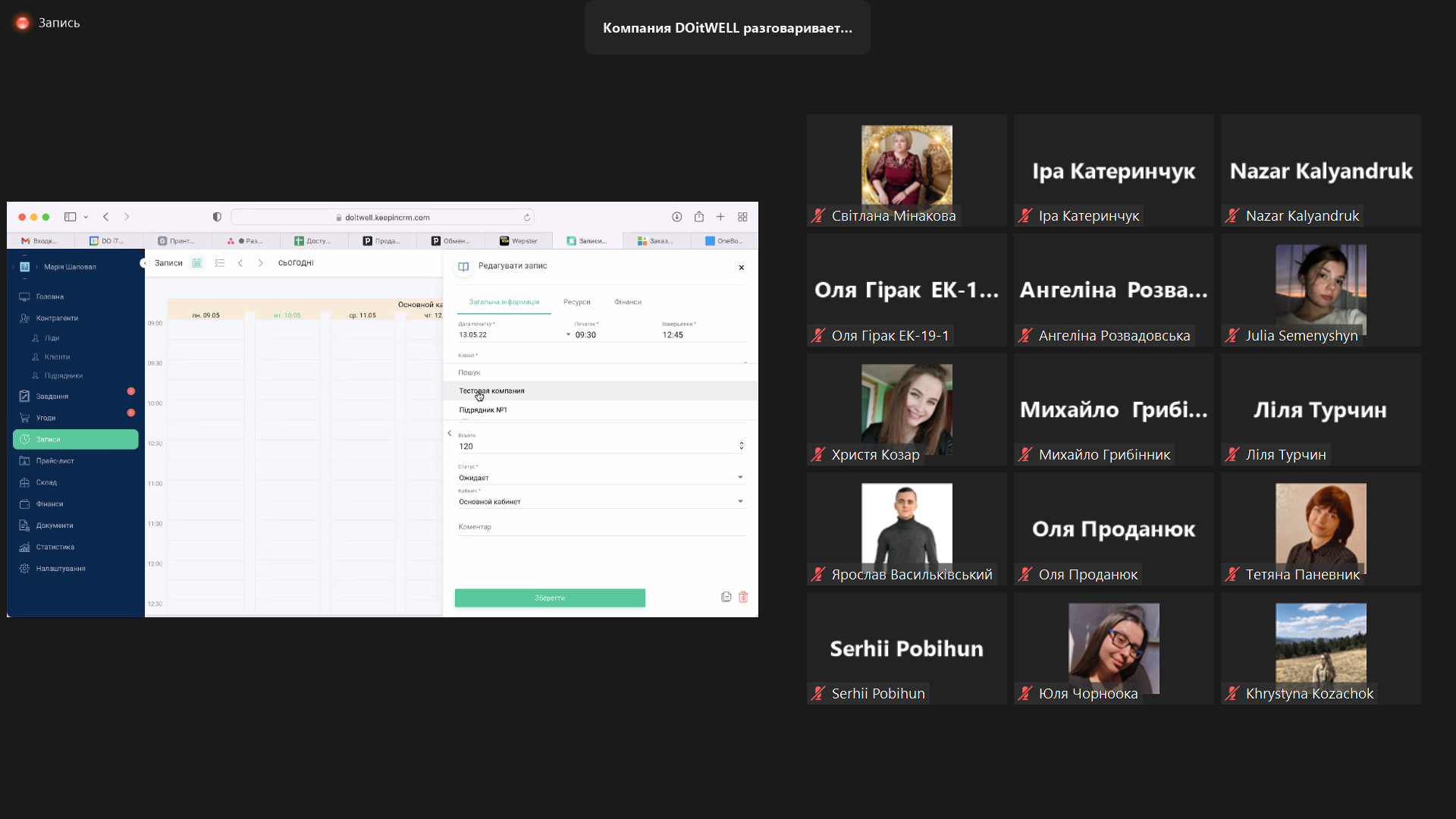Open the Статус dropdown Ожидает
Screen dimensions: 1456x819
(602, 478)
